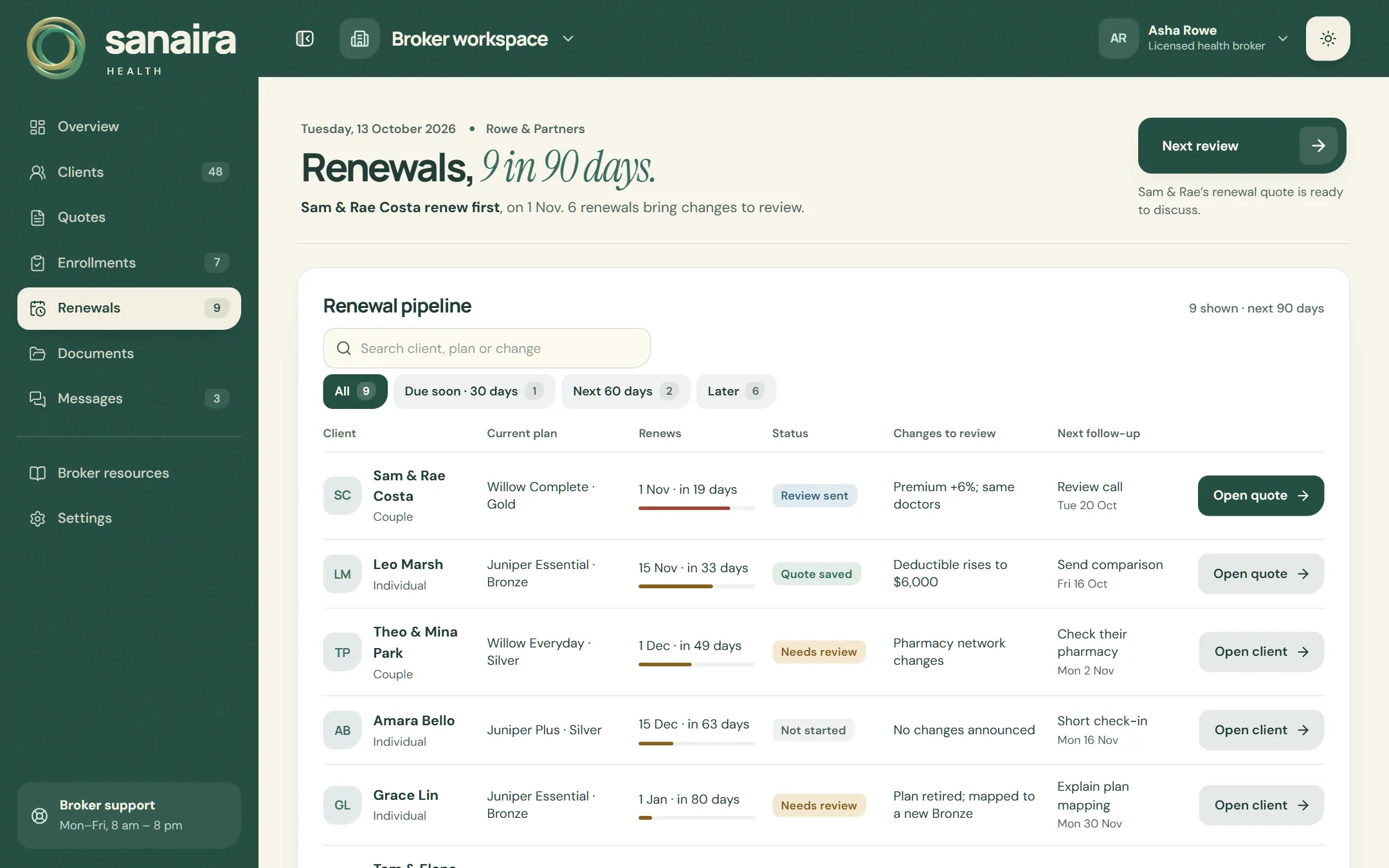Click the Settings gear icon
Image resolution: width=1389 pixels, height=868 pixels.
[38, 518]
